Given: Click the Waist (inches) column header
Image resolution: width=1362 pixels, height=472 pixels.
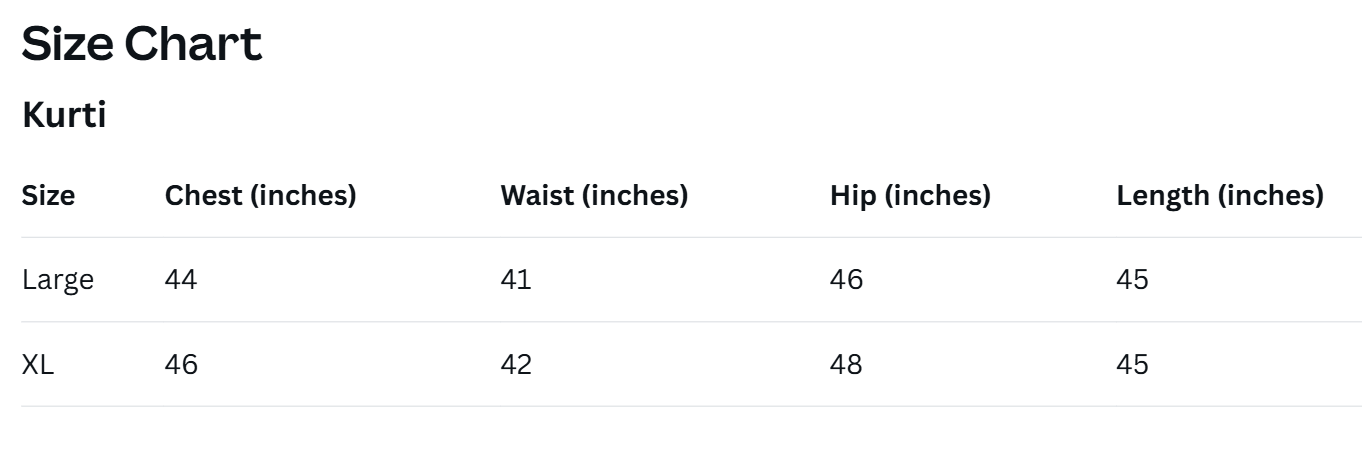Looking at the screenshot, I should 594,195.
